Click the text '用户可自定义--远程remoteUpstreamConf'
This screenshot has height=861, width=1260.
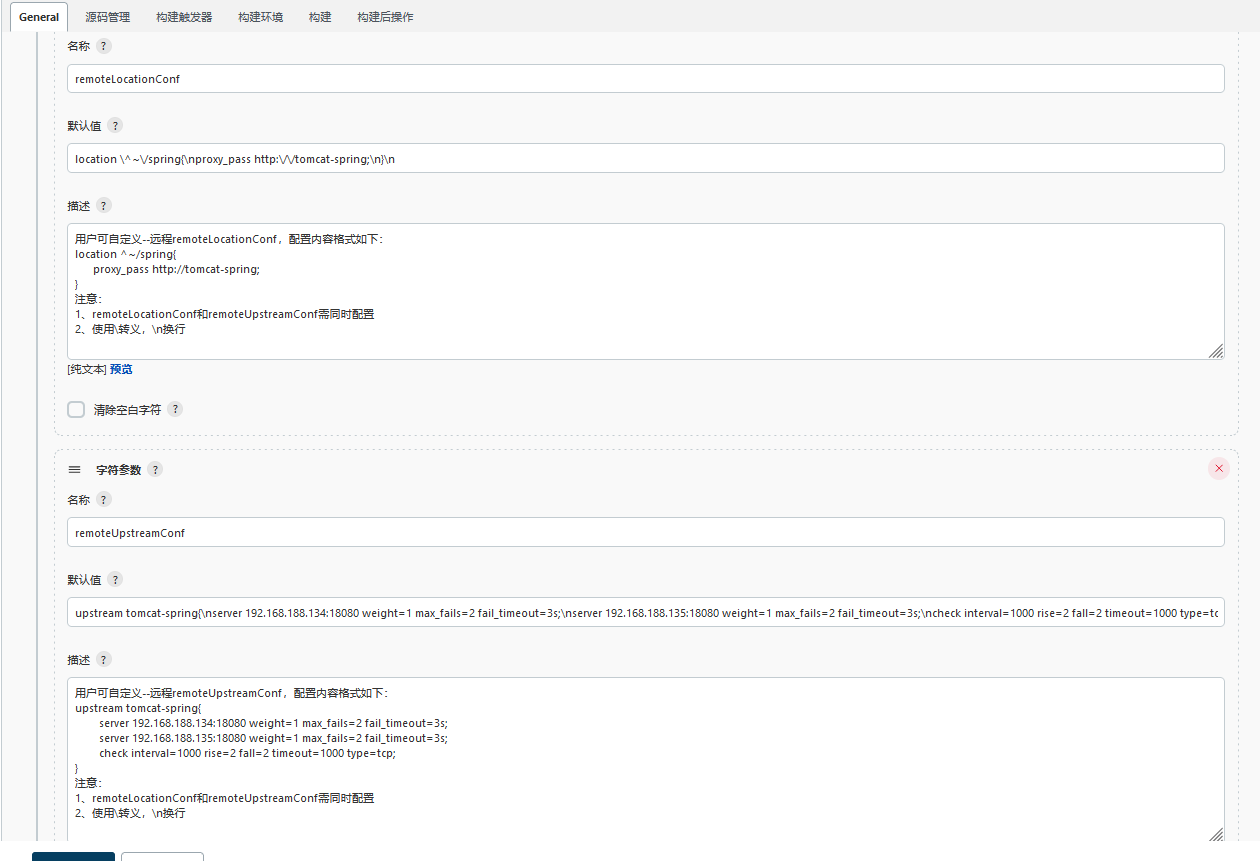pyautogui.click(x=178, y=693)
